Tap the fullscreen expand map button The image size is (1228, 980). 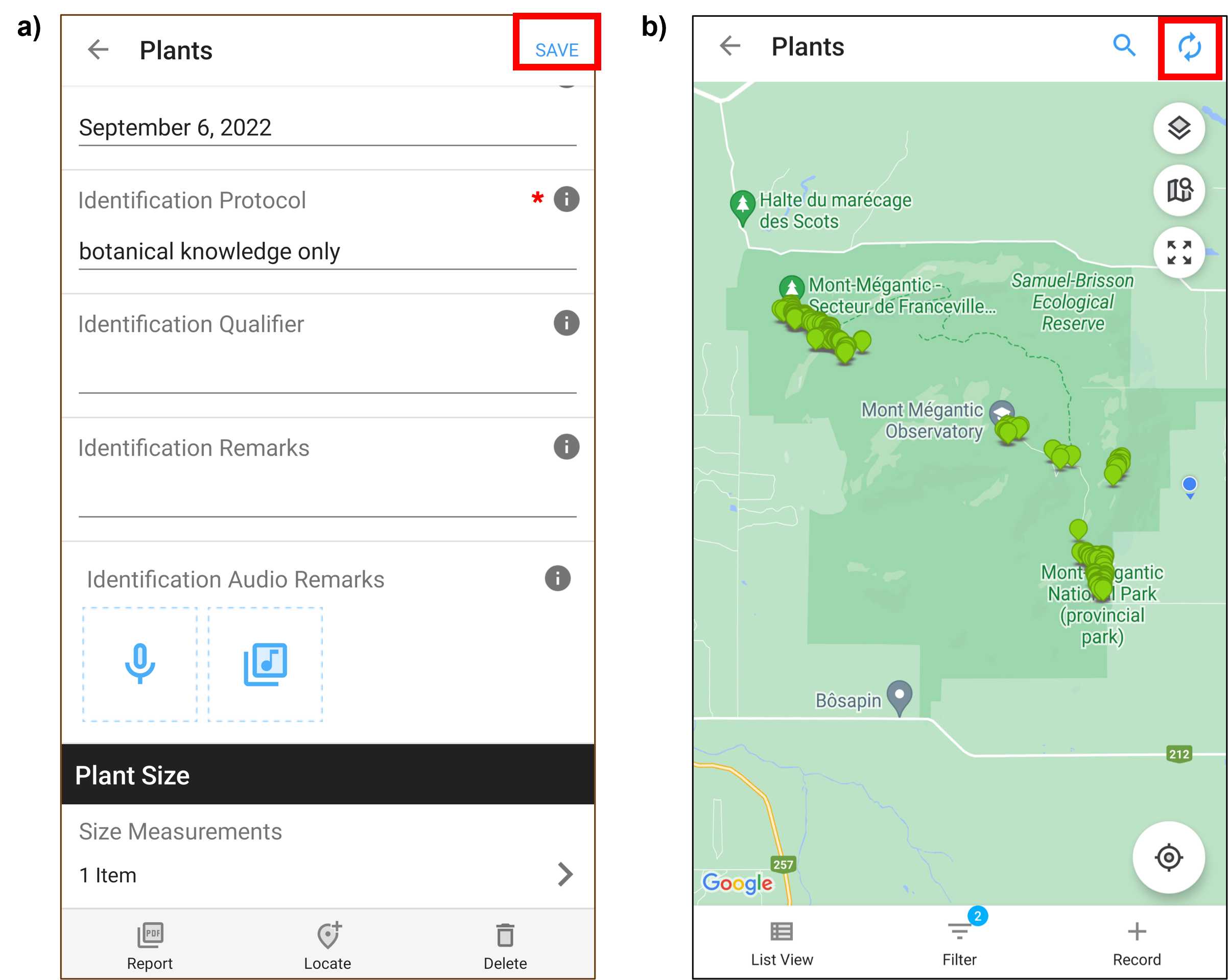[1178, 252]
